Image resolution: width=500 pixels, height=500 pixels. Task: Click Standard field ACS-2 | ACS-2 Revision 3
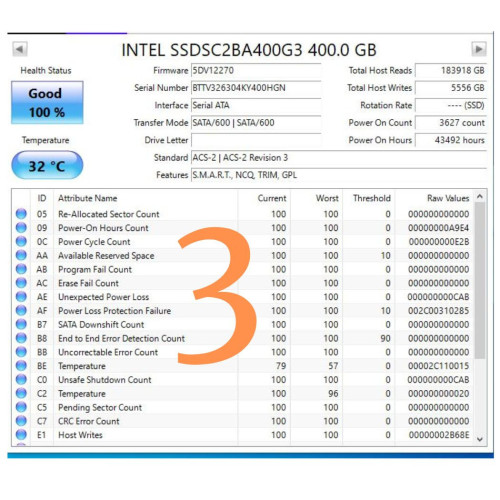pyautogui.click(x=339, y=157)
